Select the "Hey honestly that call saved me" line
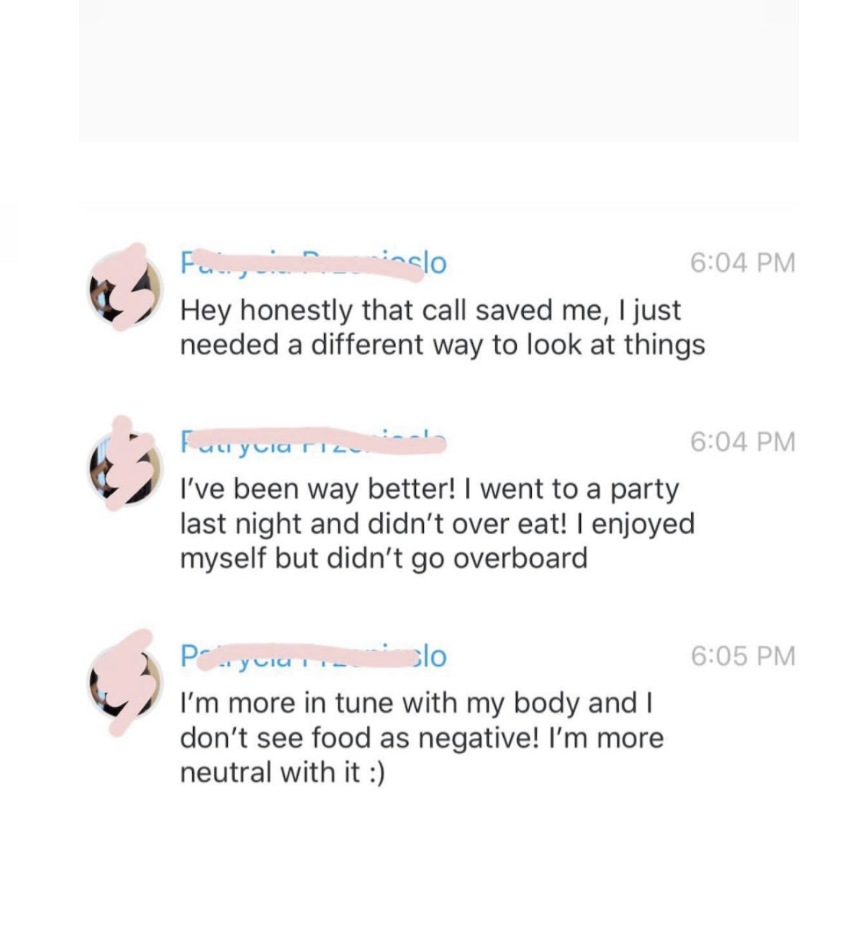 coord(430,310)
